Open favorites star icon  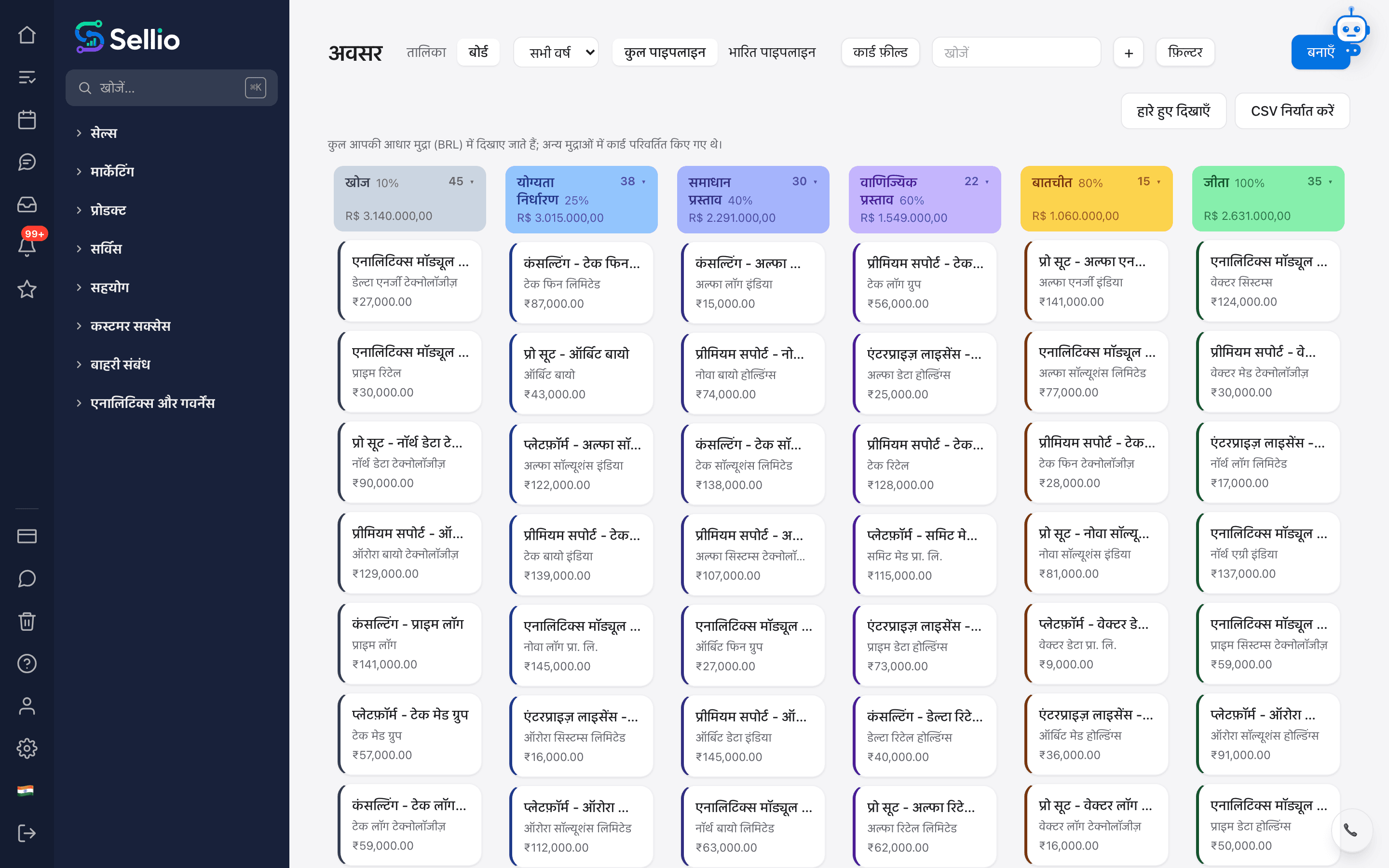click(27, 289)
